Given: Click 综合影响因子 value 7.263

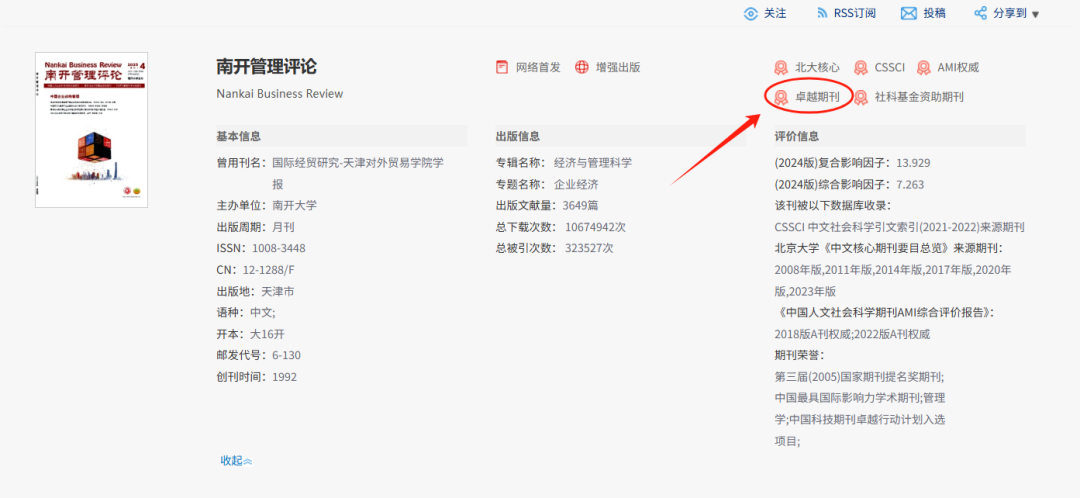Looking at the screenshot, I should tap(910, 184).
